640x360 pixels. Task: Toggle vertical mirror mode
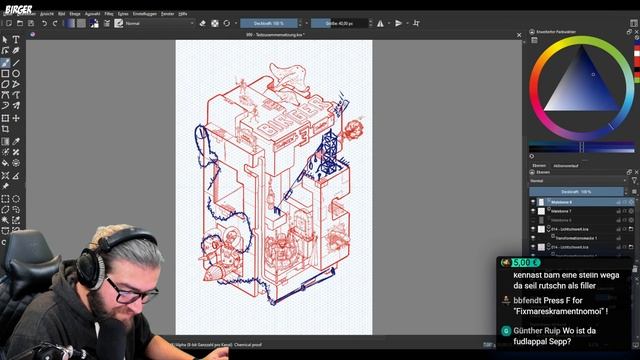click(x=399, y=23)
